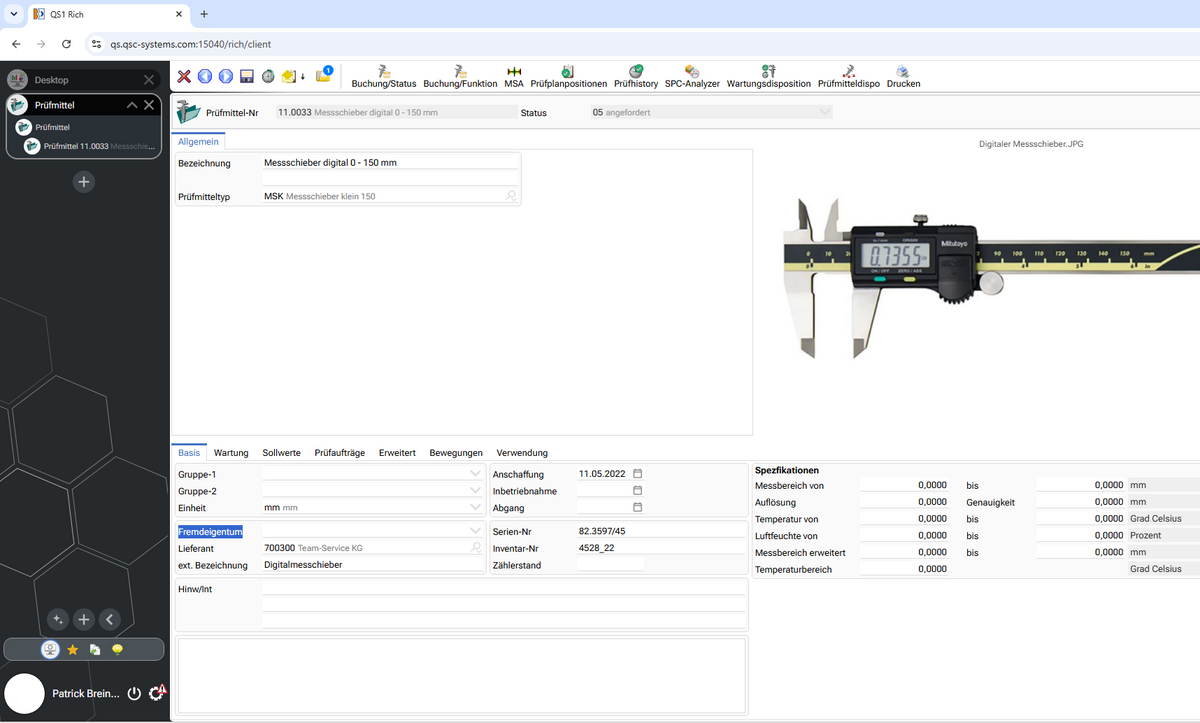Image resolution: width=1200 pixels, height=723 pixels.
Task: Click the Bezeichnung input field
Action: [x=391, y=162]
